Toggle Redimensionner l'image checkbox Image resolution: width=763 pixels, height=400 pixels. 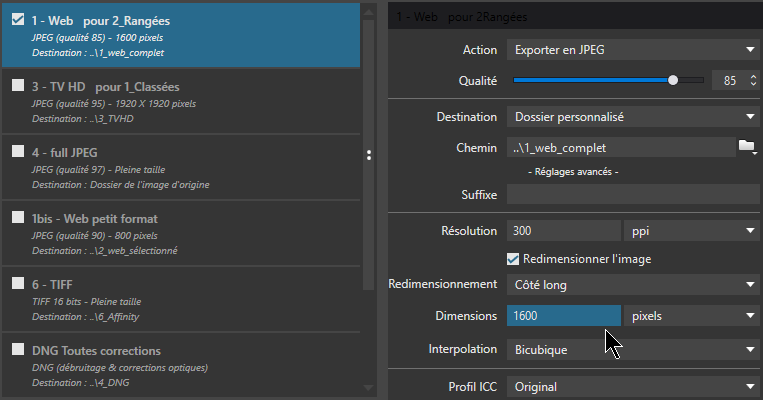coord(513,259)
